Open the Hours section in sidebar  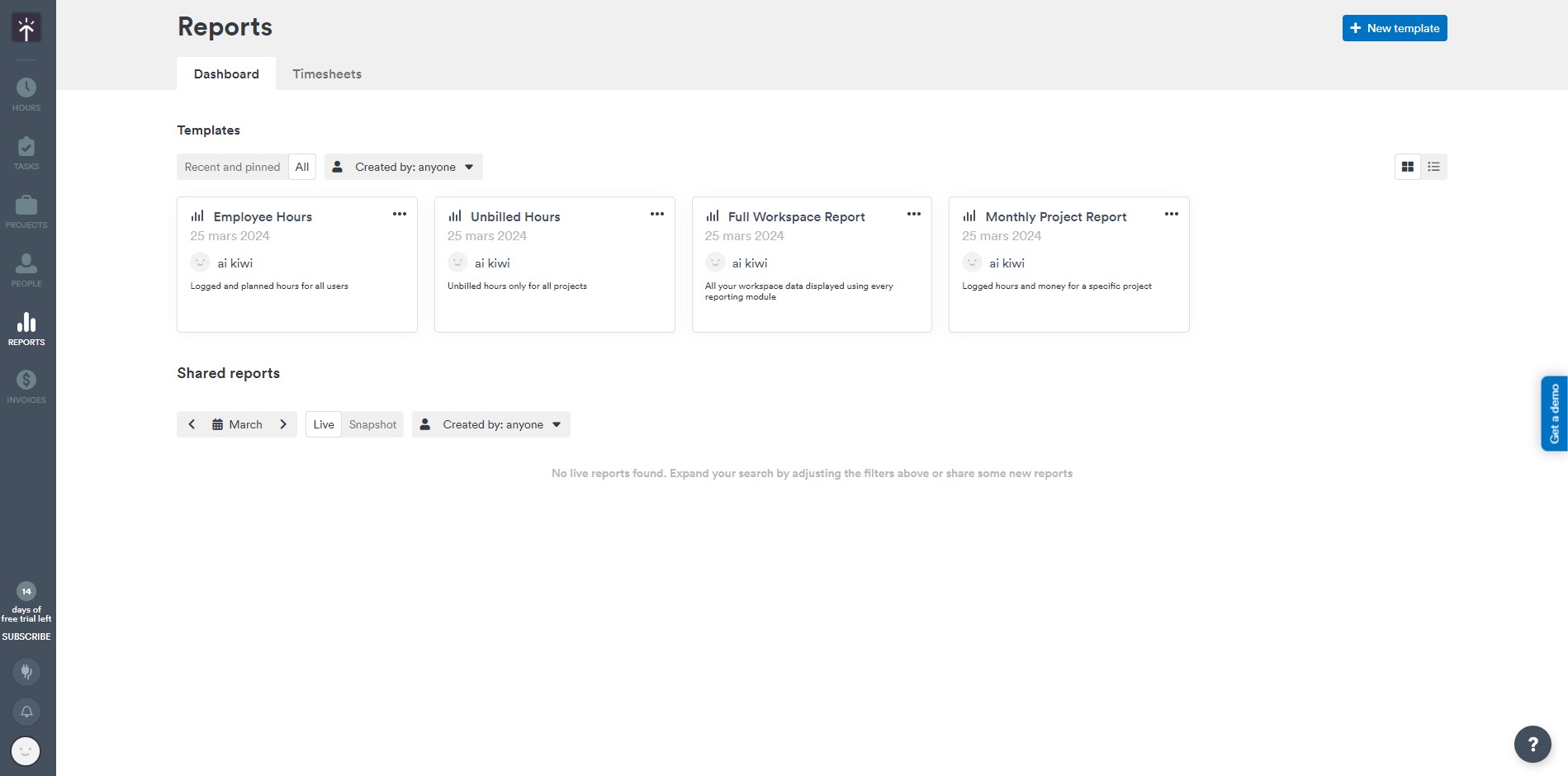click(x=26, y=94)
